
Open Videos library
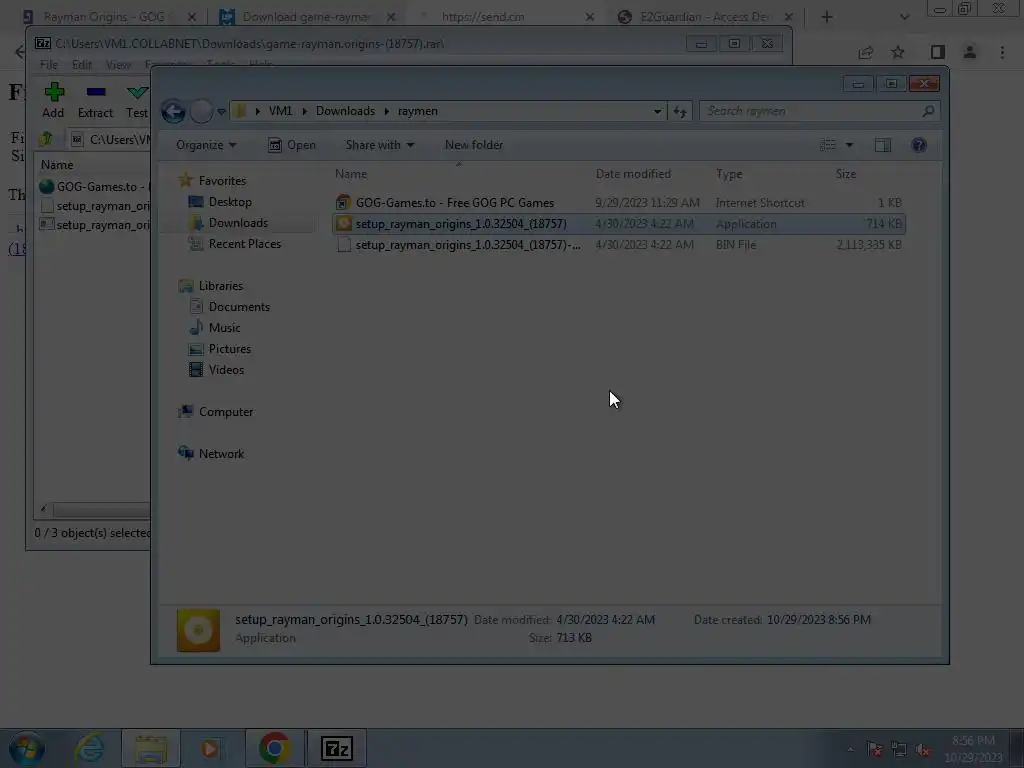(217, 370)
